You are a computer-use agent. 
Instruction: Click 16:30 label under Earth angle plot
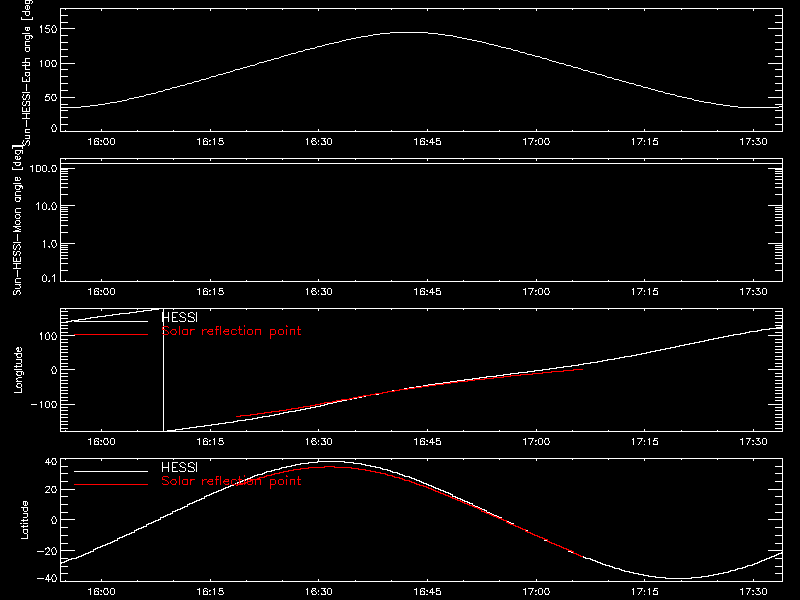coord(318,142)
